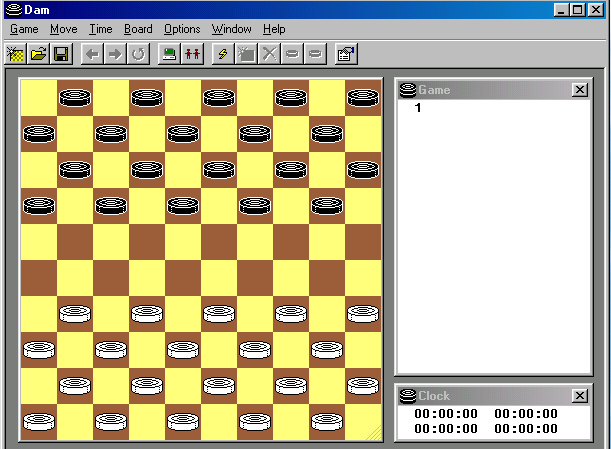Click the grayed setup board icon
Viewport: 611px width, 449px height.
[246, 54]
